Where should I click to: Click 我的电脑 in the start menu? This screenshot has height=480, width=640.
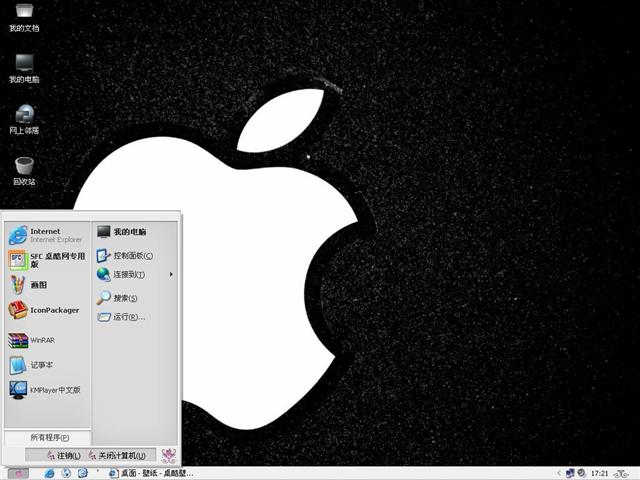pyautogui.click(x=128, y=232)
